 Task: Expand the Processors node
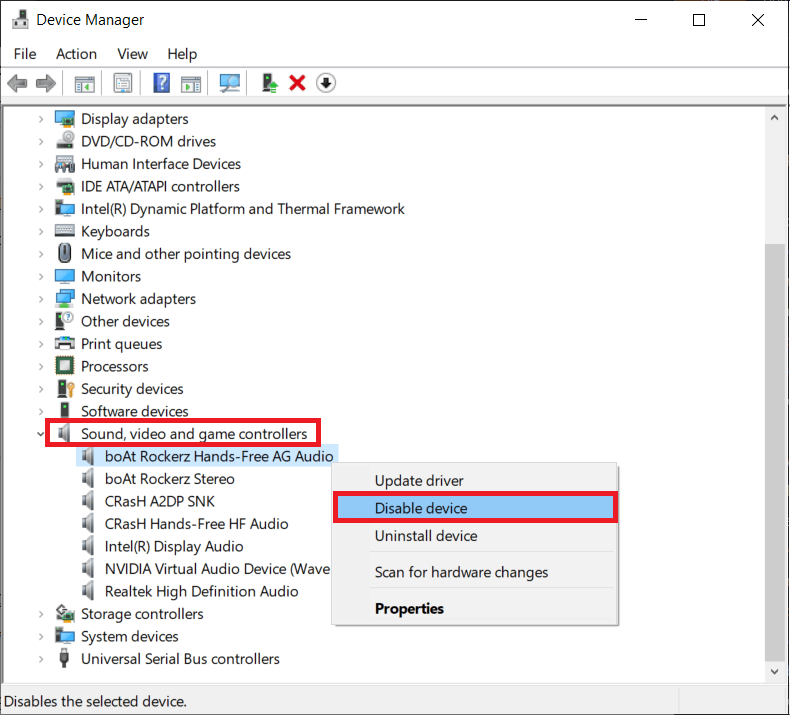tap(41, 367)
